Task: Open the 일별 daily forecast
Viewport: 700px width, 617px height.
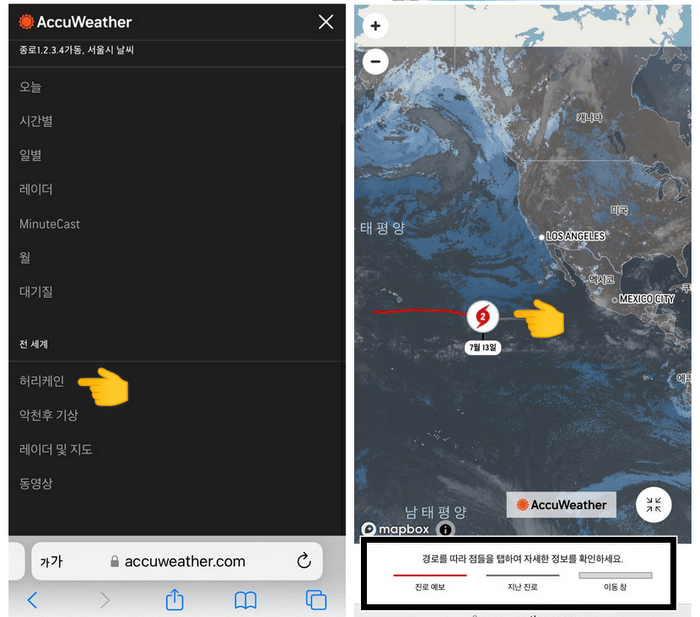Action: (x=30, y=155)
